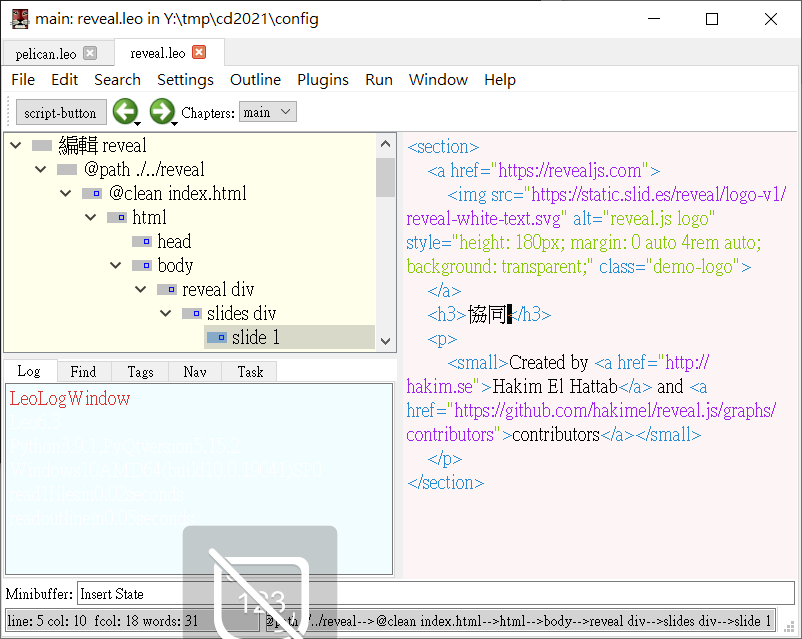Collapse the @path reveal node
This screenshot has width=802, height=639.
pyautogui.click(x=40, y=169)
